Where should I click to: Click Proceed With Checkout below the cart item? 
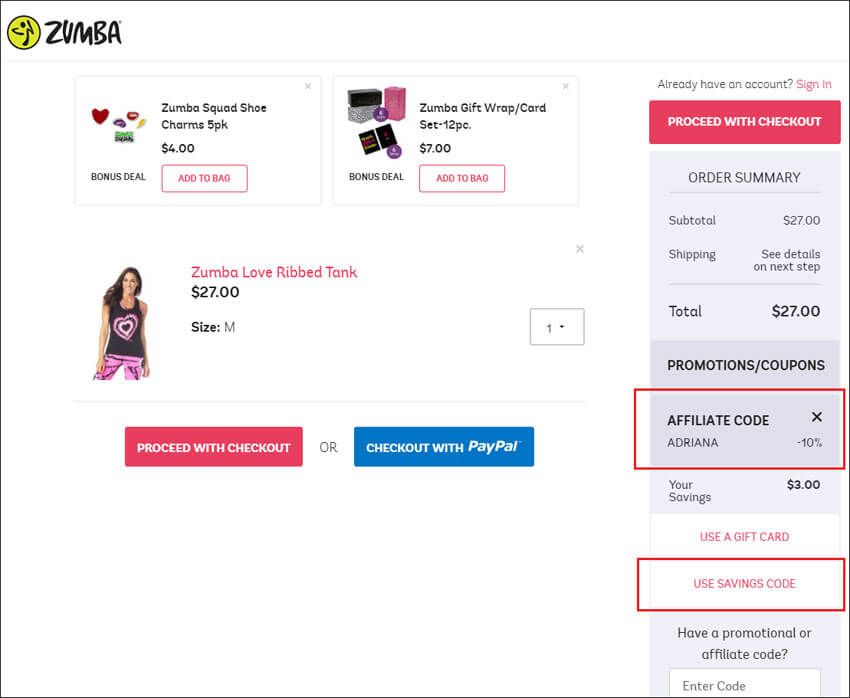pyautogui.click(x=214, y=447)
